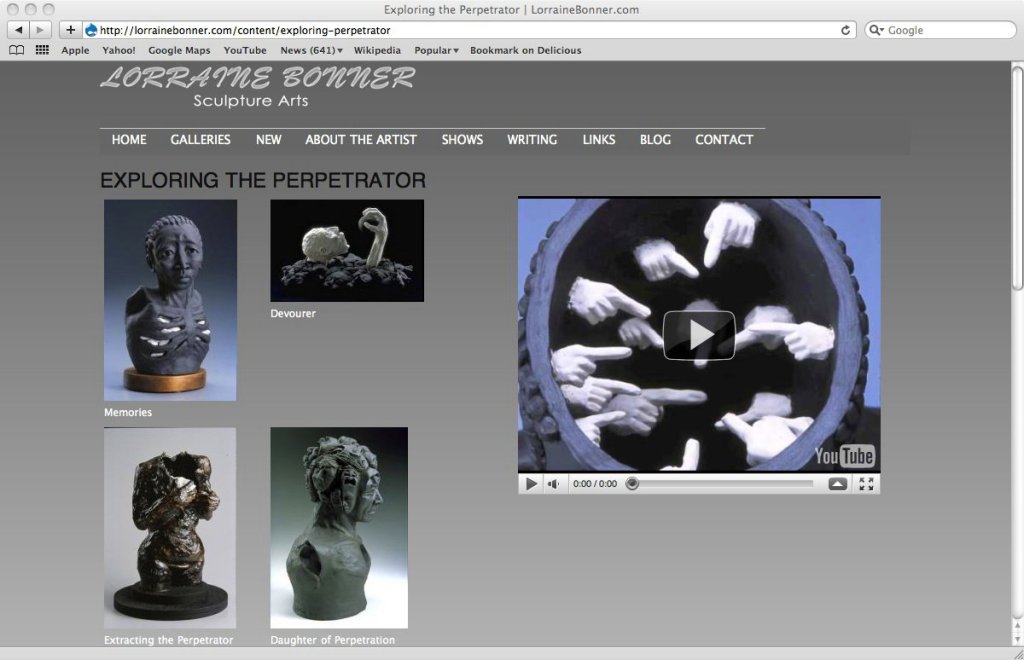The height and width of the screenshot is (660, 1024).
Task: Reload the page with the refresh icon
Action: [x=846, y=30]
